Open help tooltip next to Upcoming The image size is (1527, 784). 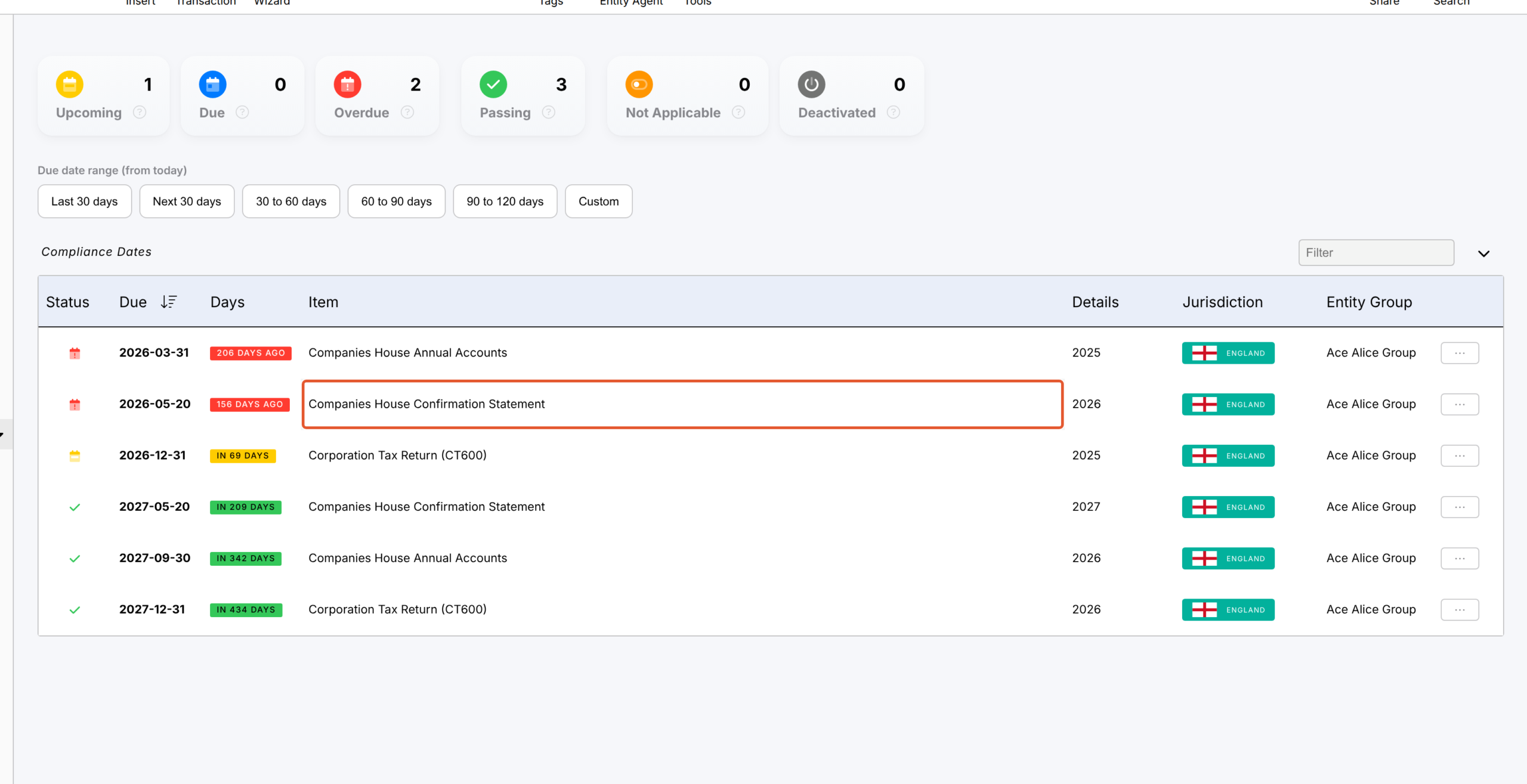point(140,112)
